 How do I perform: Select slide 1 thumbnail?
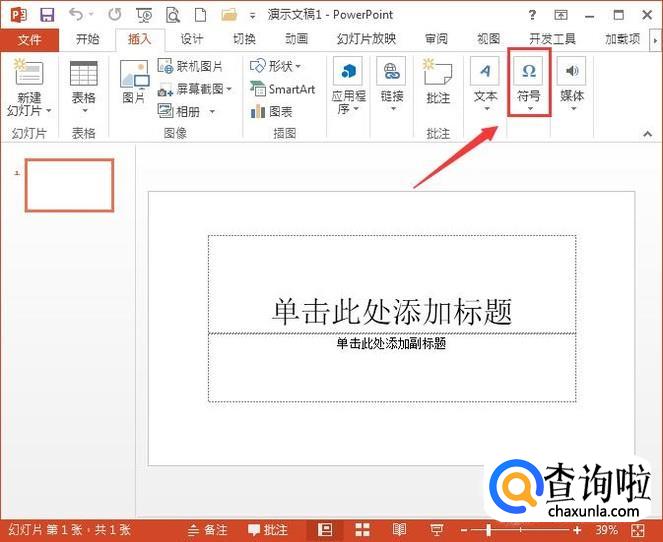click(69, 185)
